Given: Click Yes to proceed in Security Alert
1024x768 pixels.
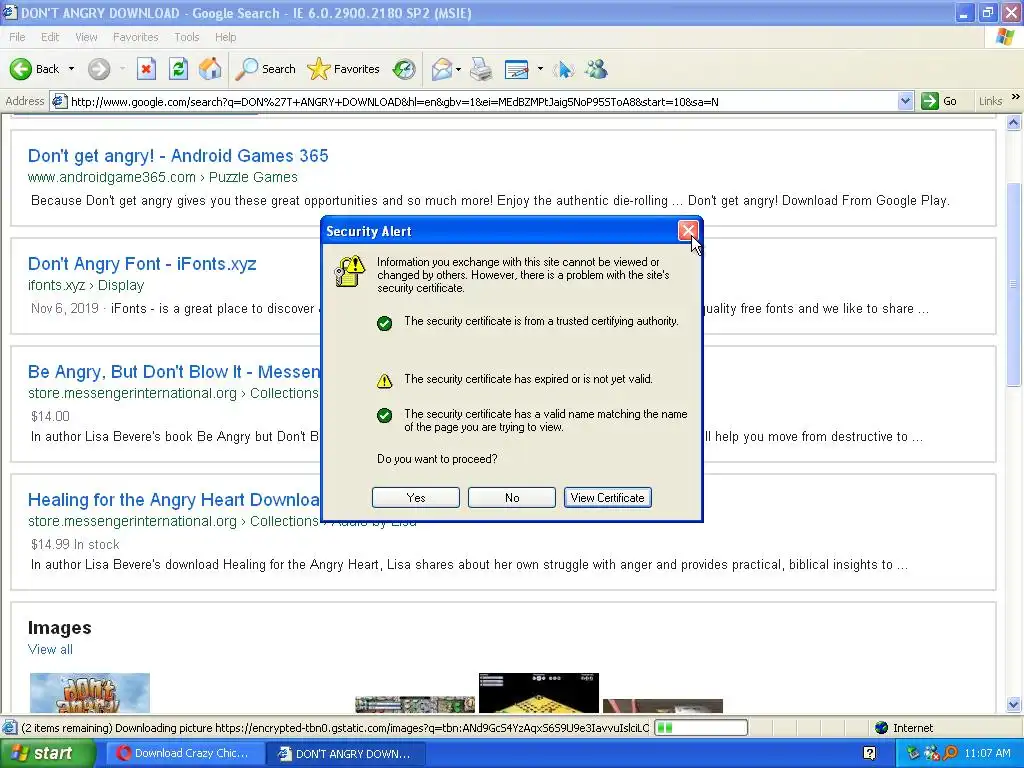Looking at the screenshot, I should click(x=415, y=498).
